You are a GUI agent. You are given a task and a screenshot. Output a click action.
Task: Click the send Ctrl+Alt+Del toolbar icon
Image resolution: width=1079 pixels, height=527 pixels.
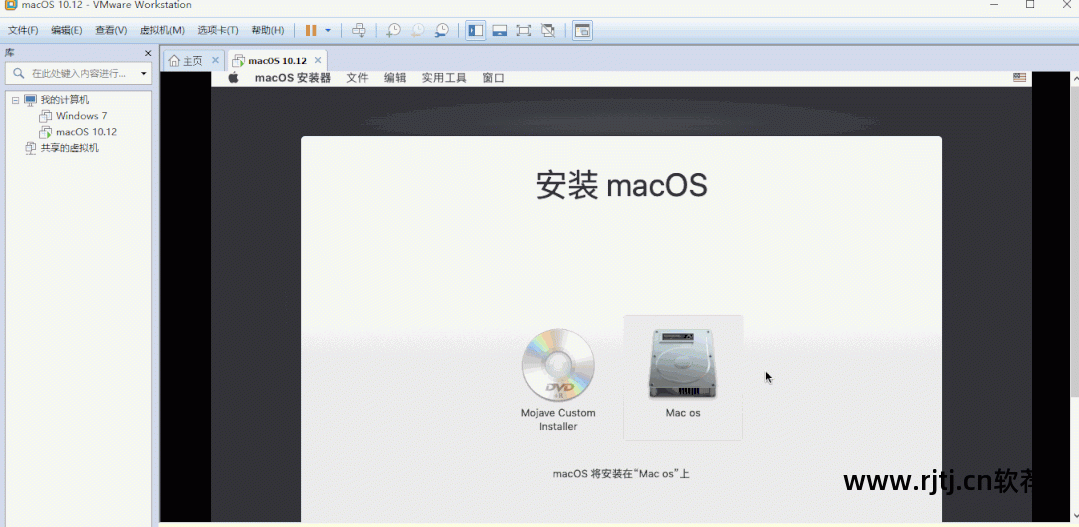(359, 30)
